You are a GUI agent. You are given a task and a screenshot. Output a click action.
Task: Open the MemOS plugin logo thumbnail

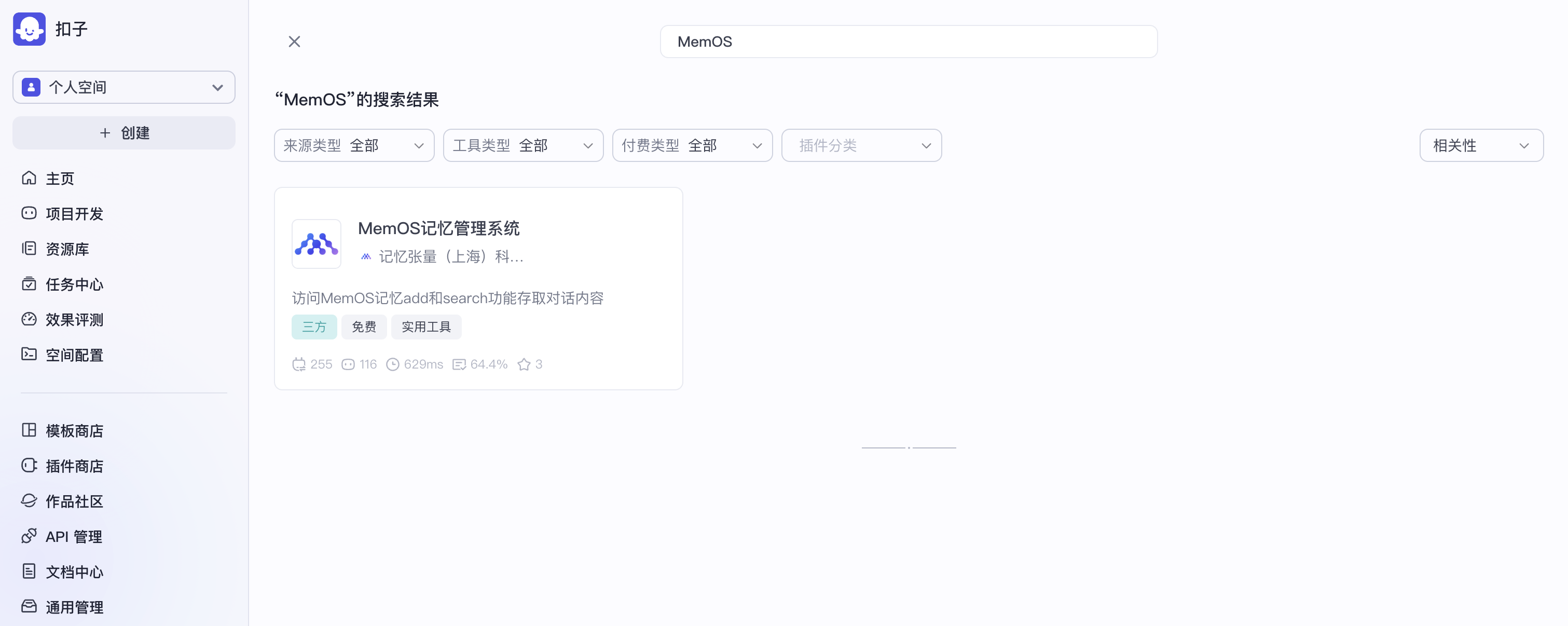[x=316, y=243]
